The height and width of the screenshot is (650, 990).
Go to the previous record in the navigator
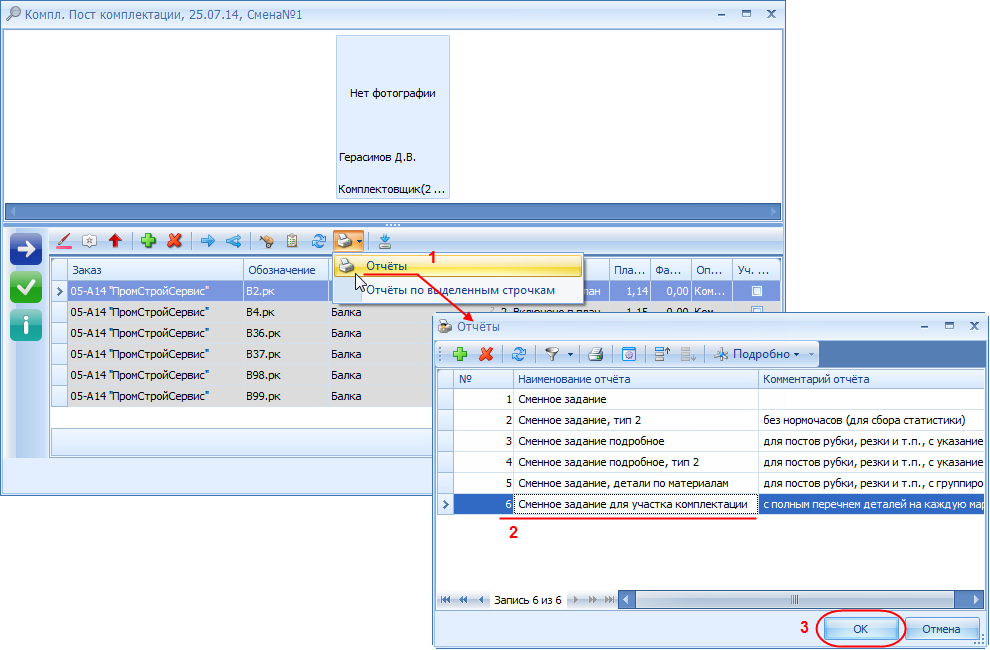tap(482, 599)
